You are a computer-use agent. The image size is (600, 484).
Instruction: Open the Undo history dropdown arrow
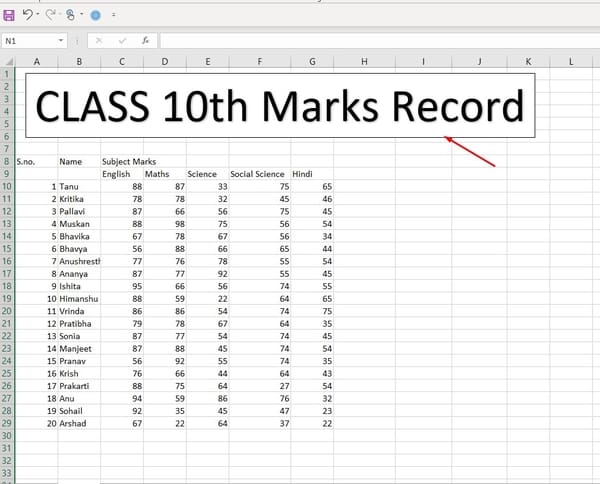[x=38, y=15]
